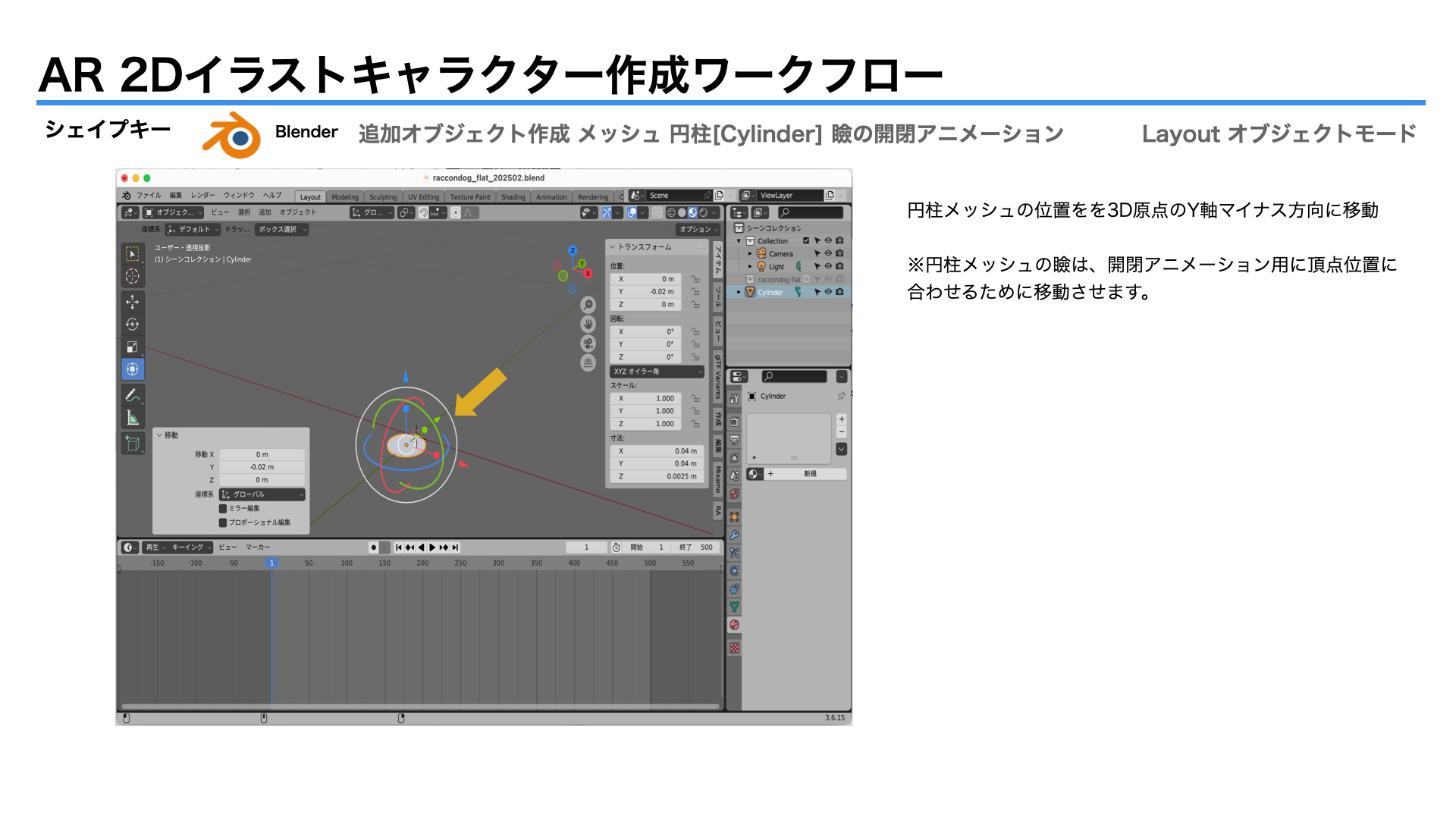Open the グローバル dropdown in 移動 panel
This screenshot has height=819, width=1456.
pyautogui.click(x=262, y=494)
